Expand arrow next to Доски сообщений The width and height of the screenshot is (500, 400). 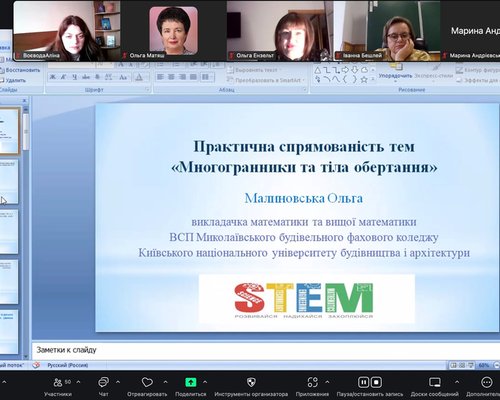457,382
